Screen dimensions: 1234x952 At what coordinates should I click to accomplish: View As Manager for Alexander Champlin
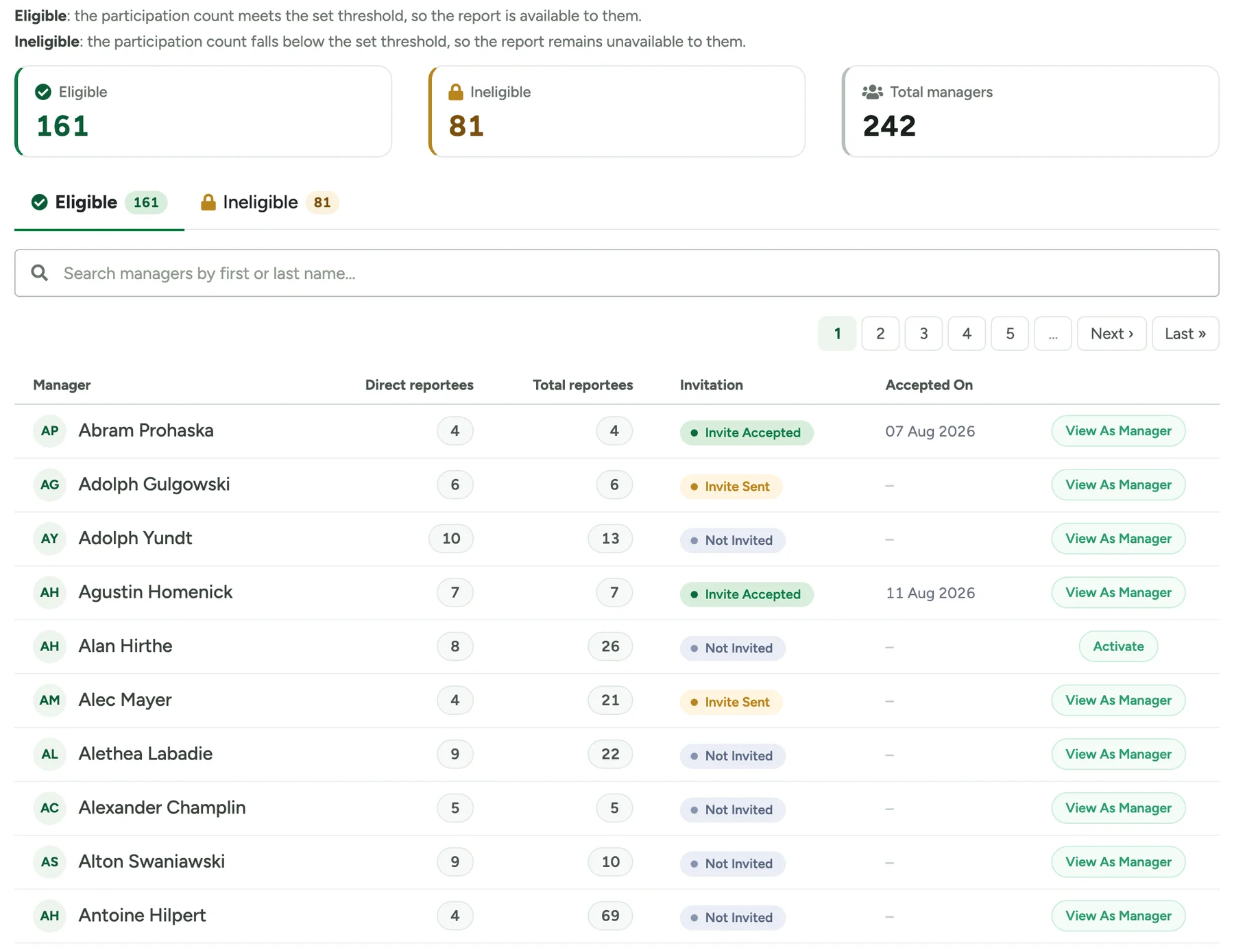point(1118,808)
